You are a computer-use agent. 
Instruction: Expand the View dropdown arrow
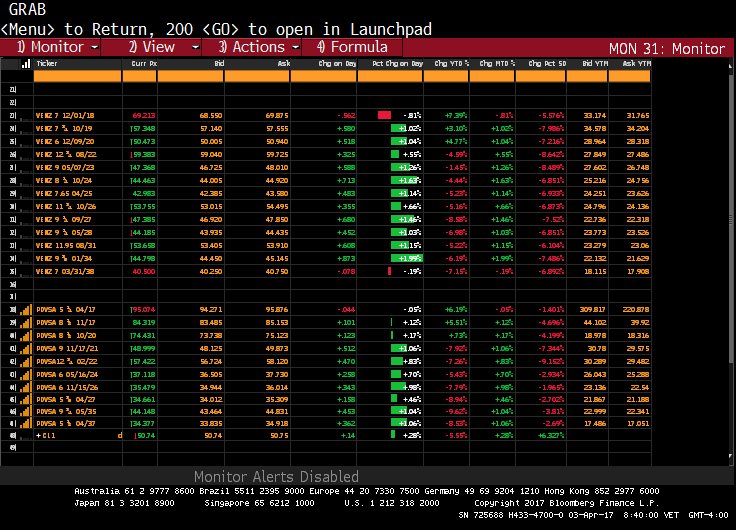(190, 47)
